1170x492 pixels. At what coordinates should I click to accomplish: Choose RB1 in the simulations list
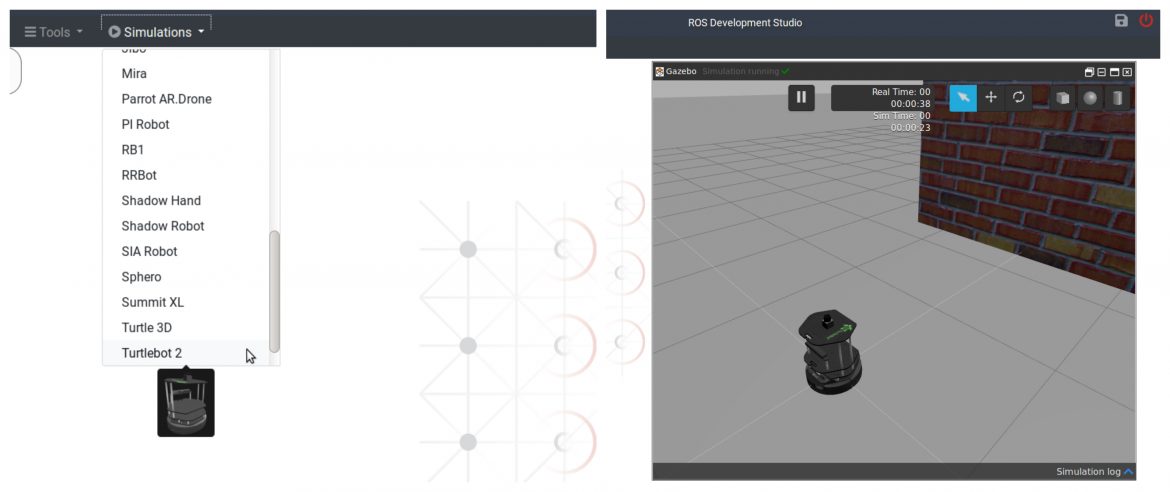click(x=186, y=150)
